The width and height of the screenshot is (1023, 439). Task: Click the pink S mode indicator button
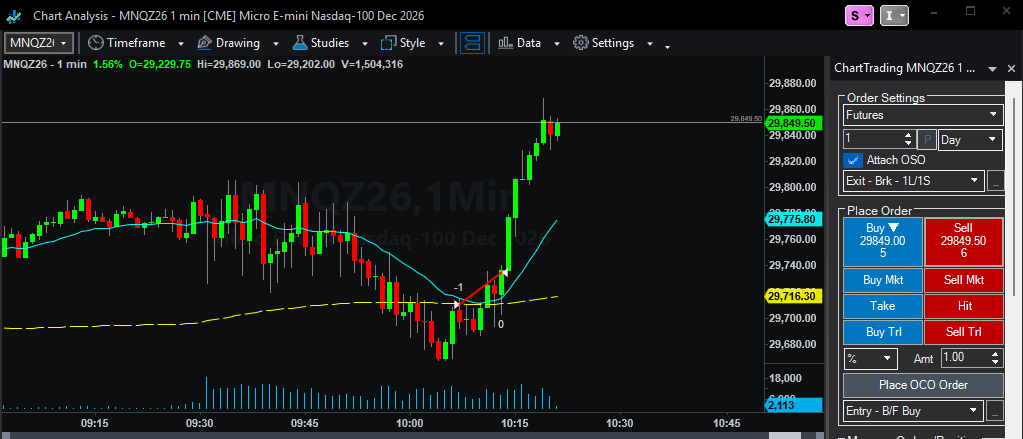(859, 15)
